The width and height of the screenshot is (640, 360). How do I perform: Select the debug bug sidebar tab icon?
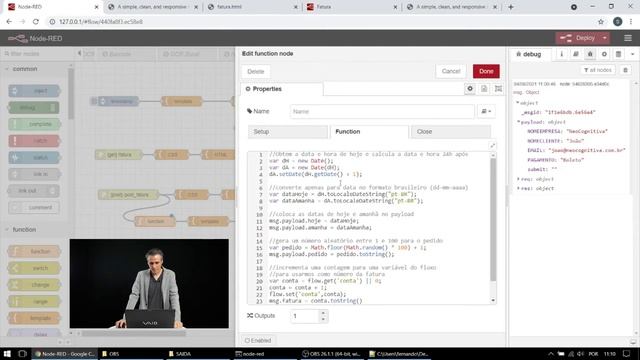pyautogui.click(x=590, y=54)
